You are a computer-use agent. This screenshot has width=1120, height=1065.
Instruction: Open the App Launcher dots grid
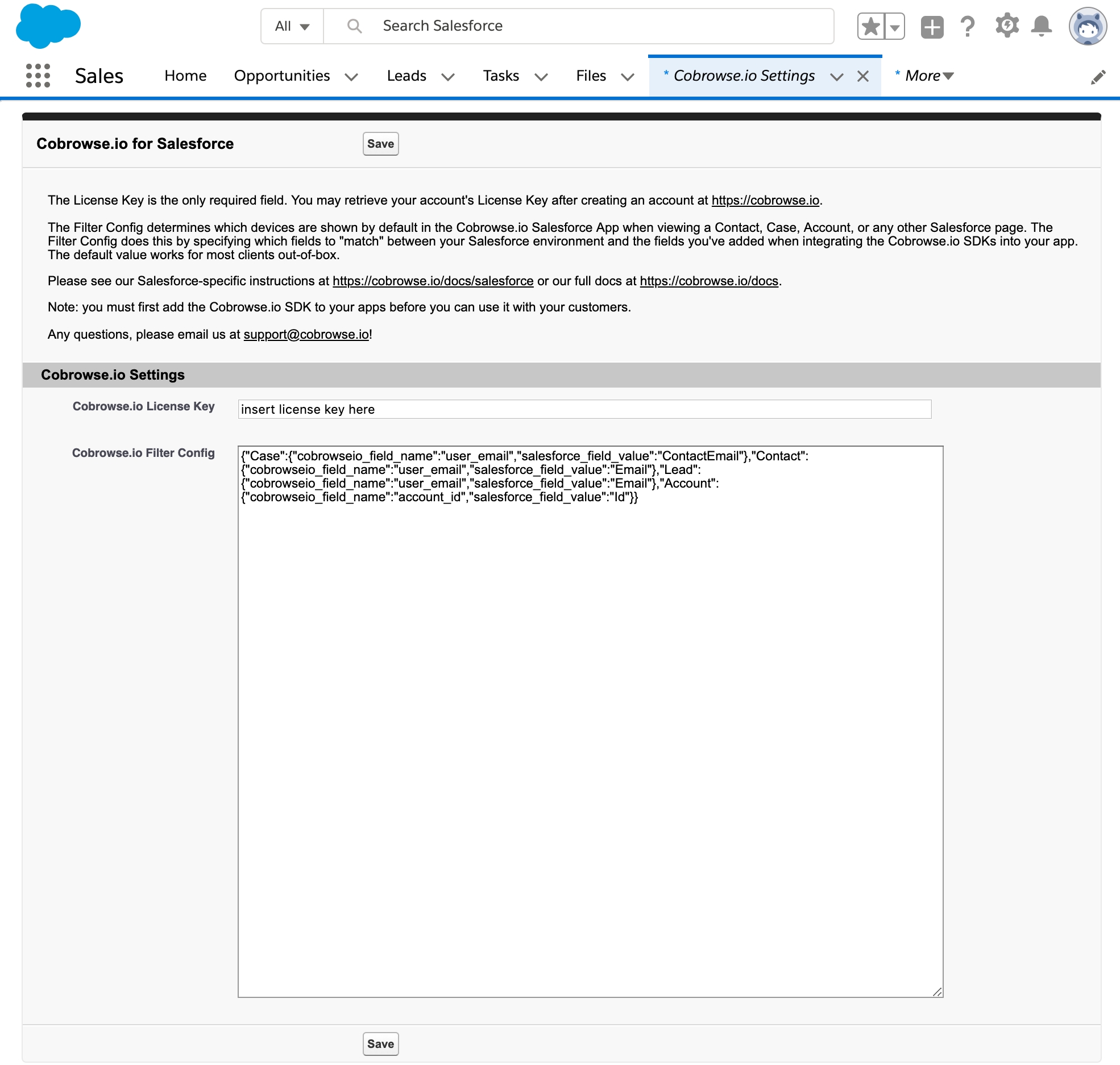click(38, 76)
